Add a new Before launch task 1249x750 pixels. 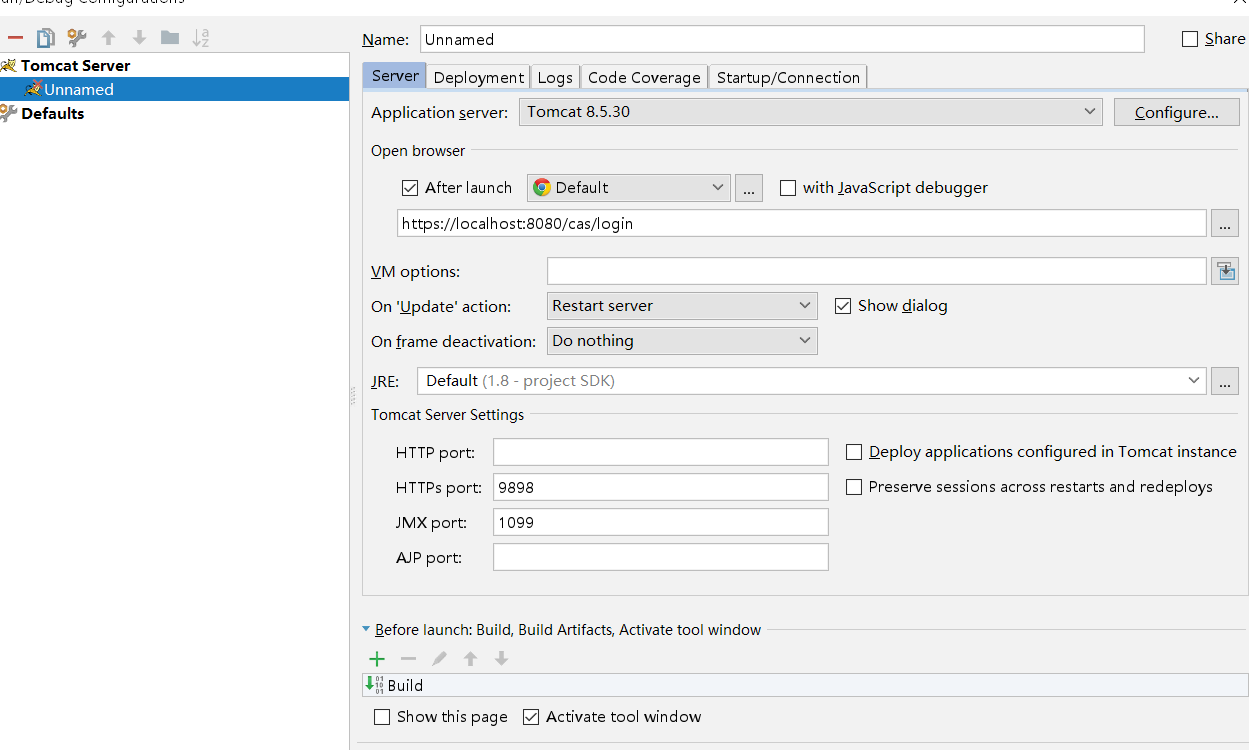(377, 658)
